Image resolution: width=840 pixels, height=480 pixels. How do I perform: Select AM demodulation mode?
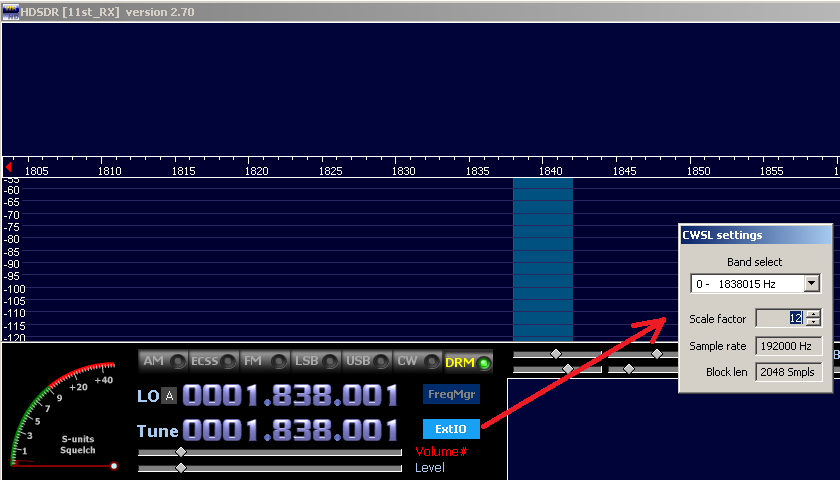click(x=163, y=361)
